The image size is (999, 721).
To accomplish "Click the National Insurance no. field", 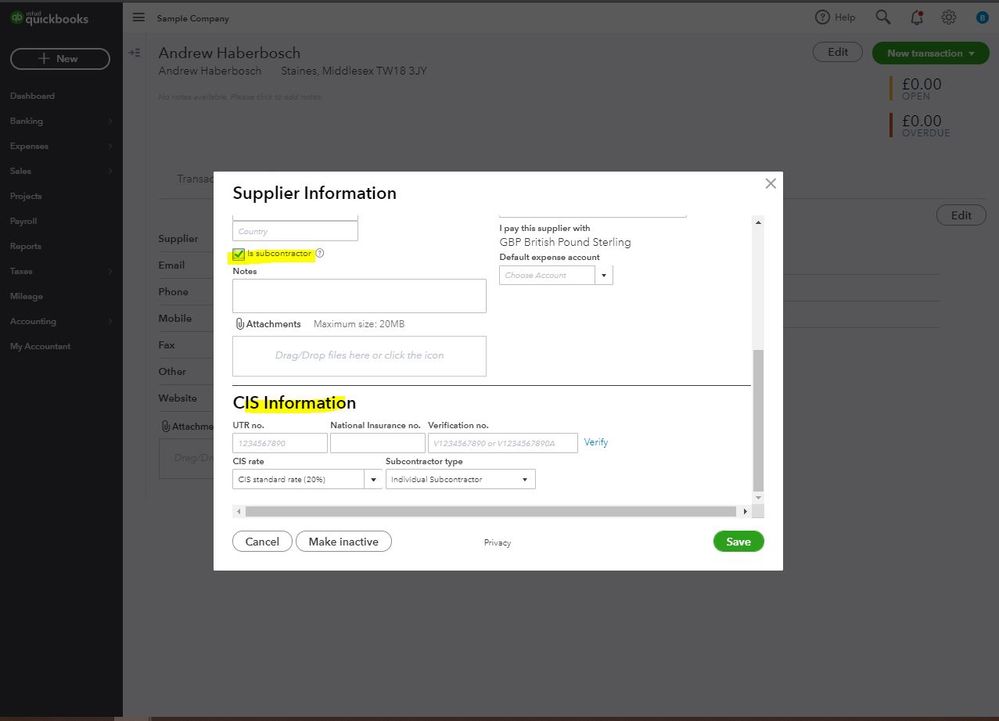I will click(377, 443).
